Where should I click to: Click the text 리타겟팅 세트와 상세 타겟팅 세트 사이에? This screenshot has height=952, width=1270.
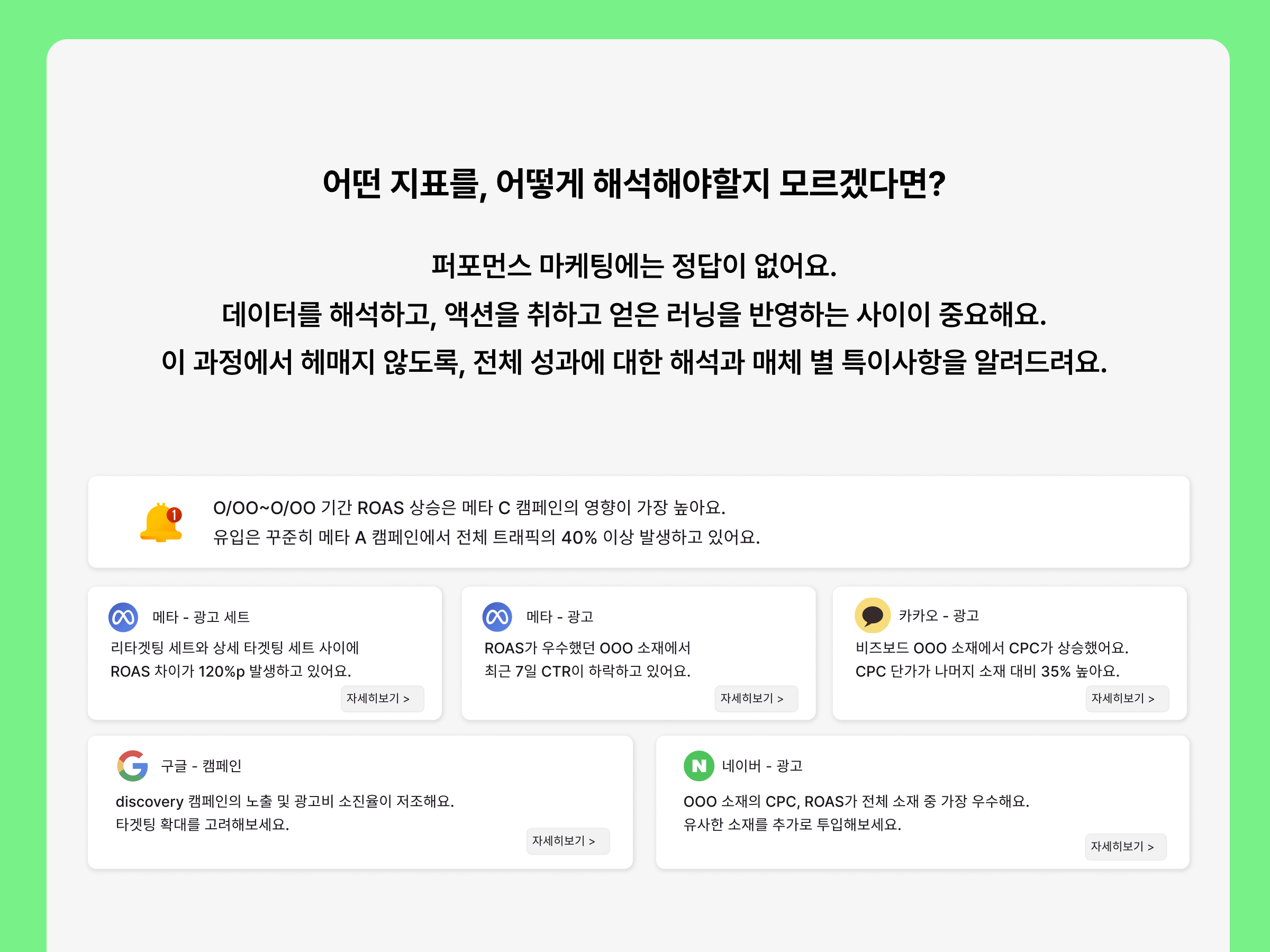coord(235,648)
